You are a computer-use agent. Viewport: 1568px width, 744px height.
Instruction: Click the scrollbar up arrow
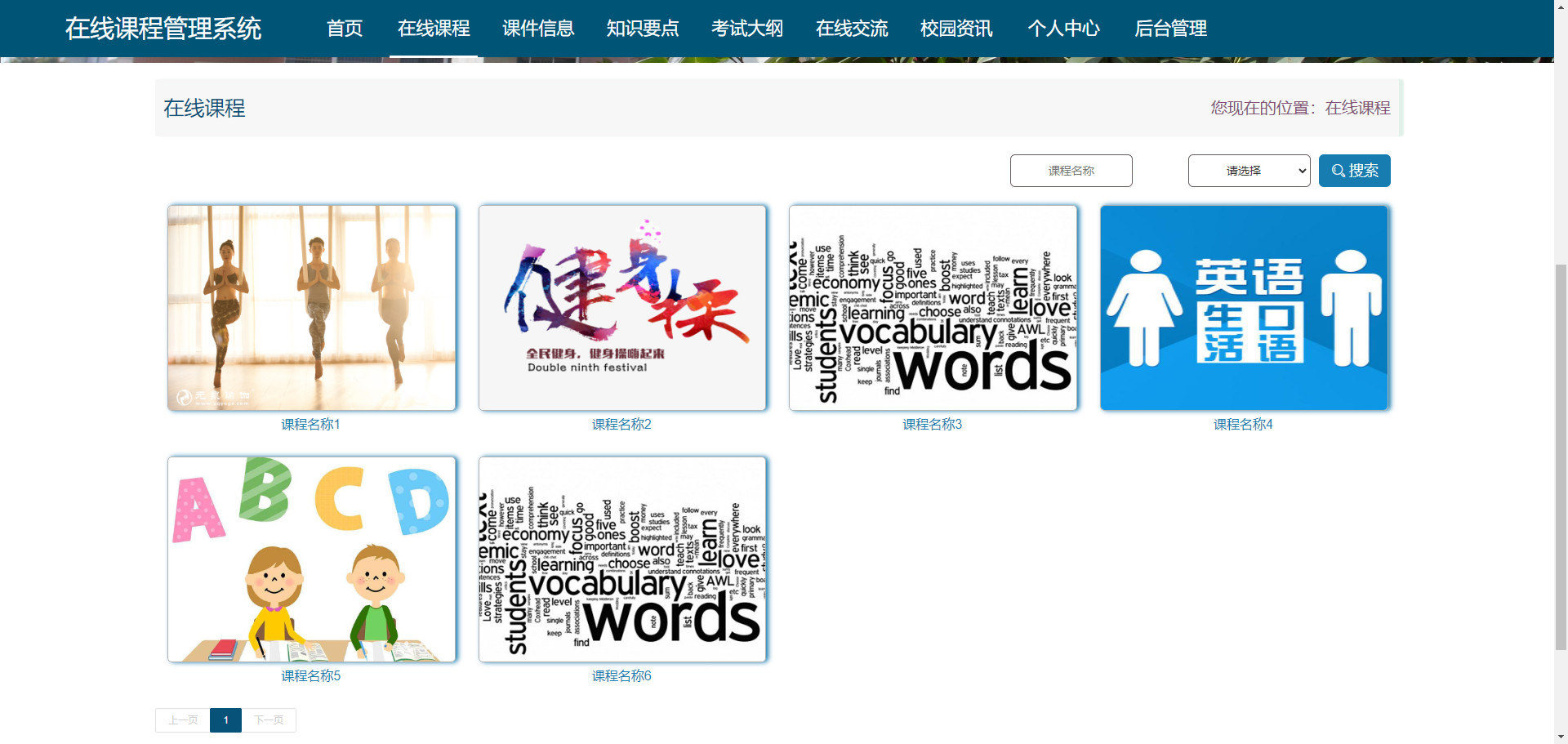coord(1561,7)
